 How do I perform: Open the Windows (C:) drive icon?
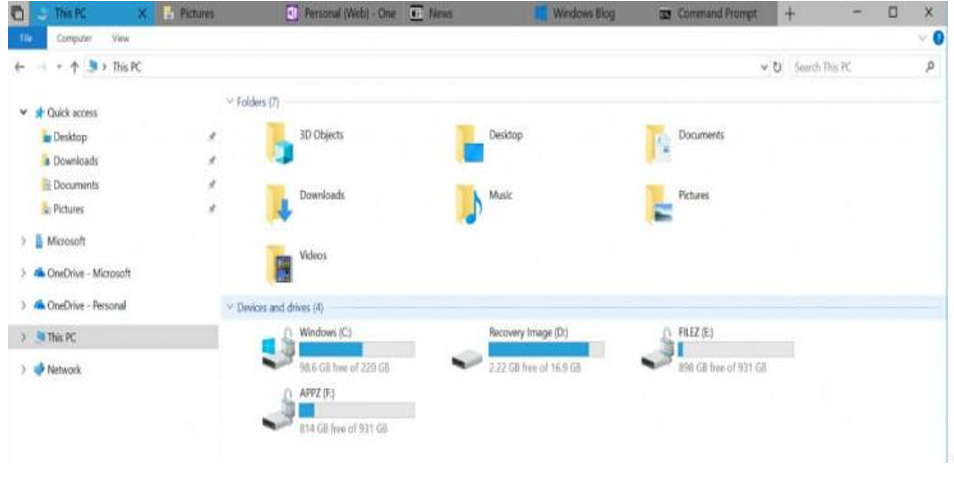[x=278, y=346]
